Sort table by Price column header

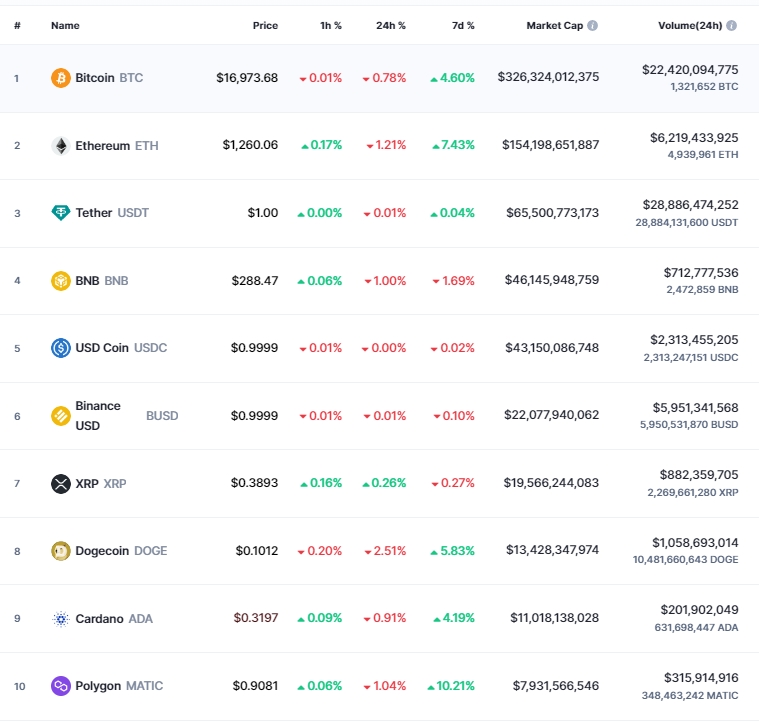265,25
